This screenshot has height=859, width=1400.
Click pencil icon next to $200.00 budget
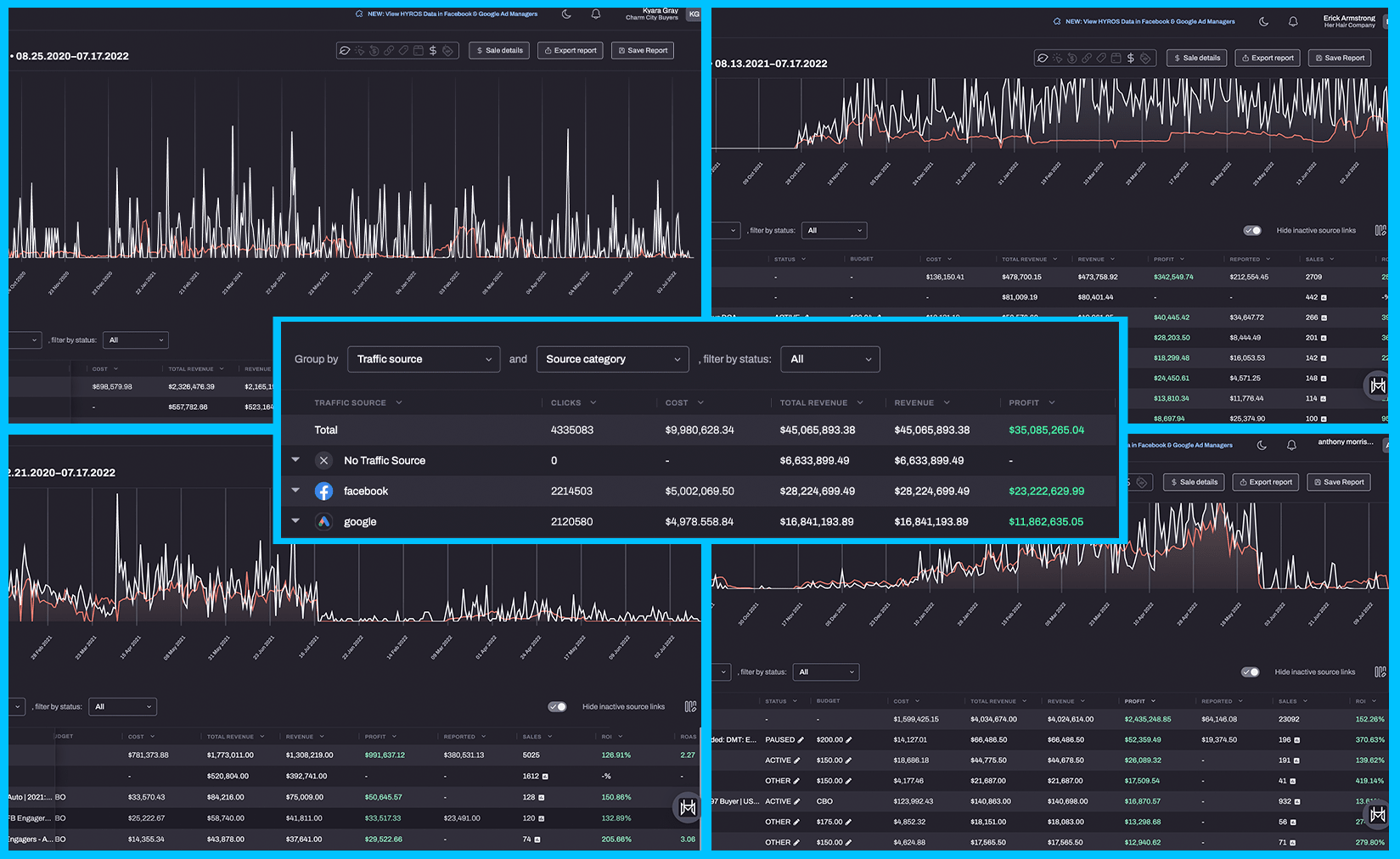[x=849, y=740]
